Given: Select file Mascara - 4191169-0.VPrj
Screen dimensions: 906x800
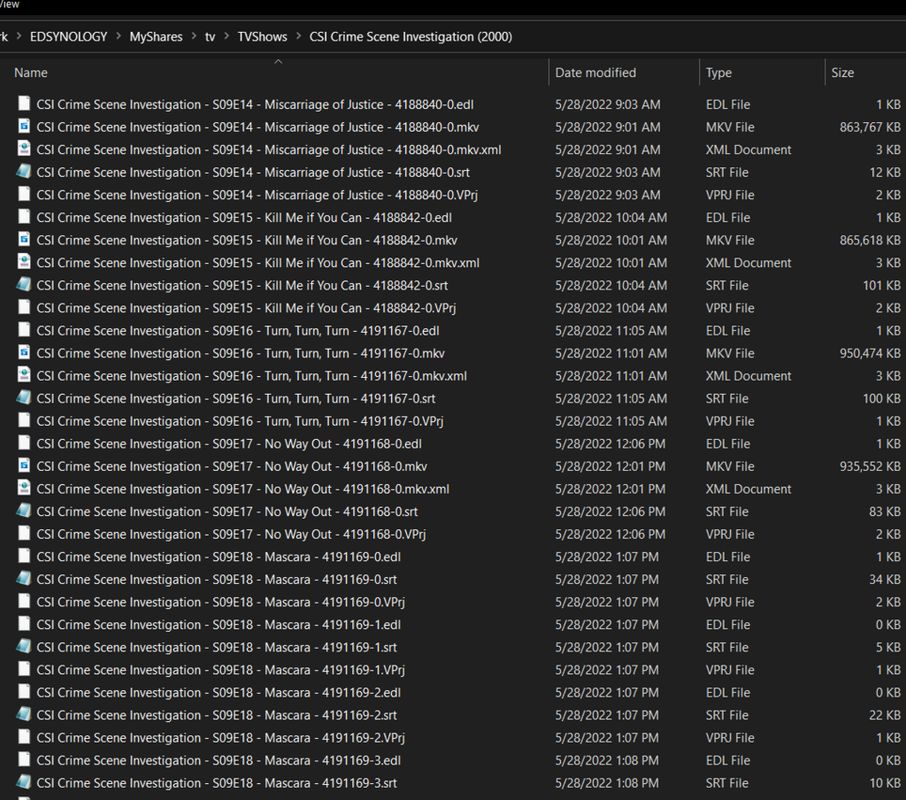Looking at the screenshot, I should [x=221, y=602].
